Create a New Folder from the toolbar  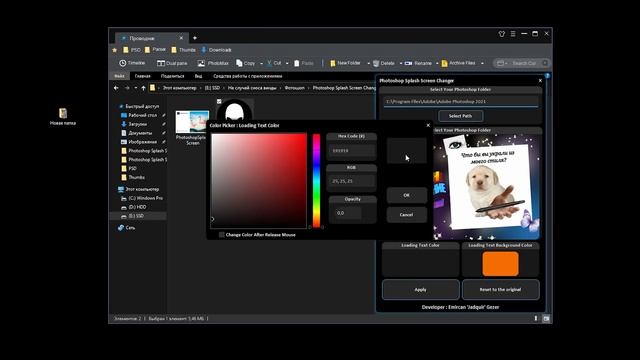click(345, 63)
